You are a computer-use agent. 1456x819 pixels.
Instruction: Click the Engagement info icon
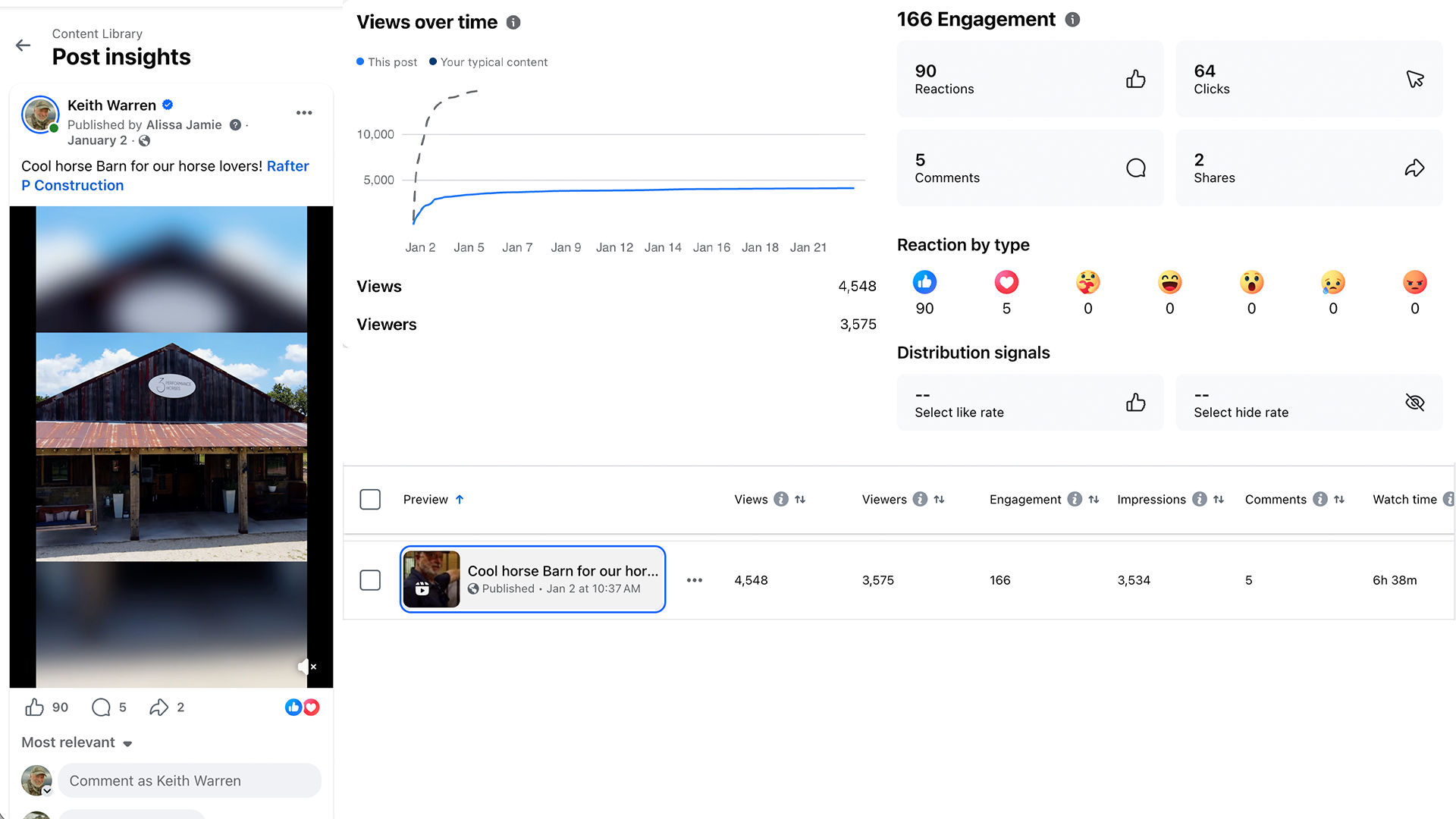(1072, 20)
